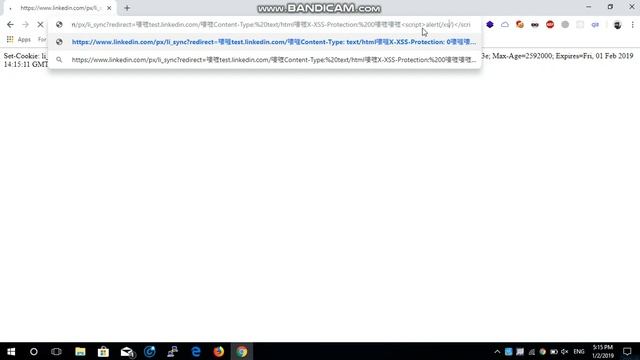Image resolution: width=640 pixels, height=360 pixels.
Task: Open the Chrome profile avatar
Action: tap(617, 25)
